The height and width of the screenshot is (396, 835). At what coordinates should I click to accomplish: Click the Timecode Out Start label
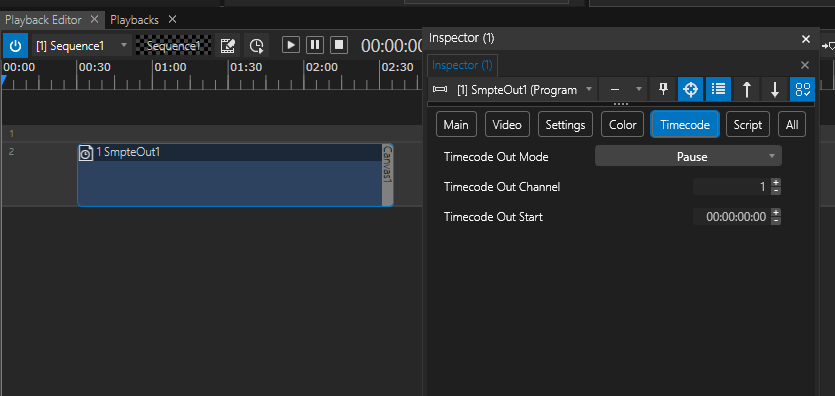pos(493,217)
